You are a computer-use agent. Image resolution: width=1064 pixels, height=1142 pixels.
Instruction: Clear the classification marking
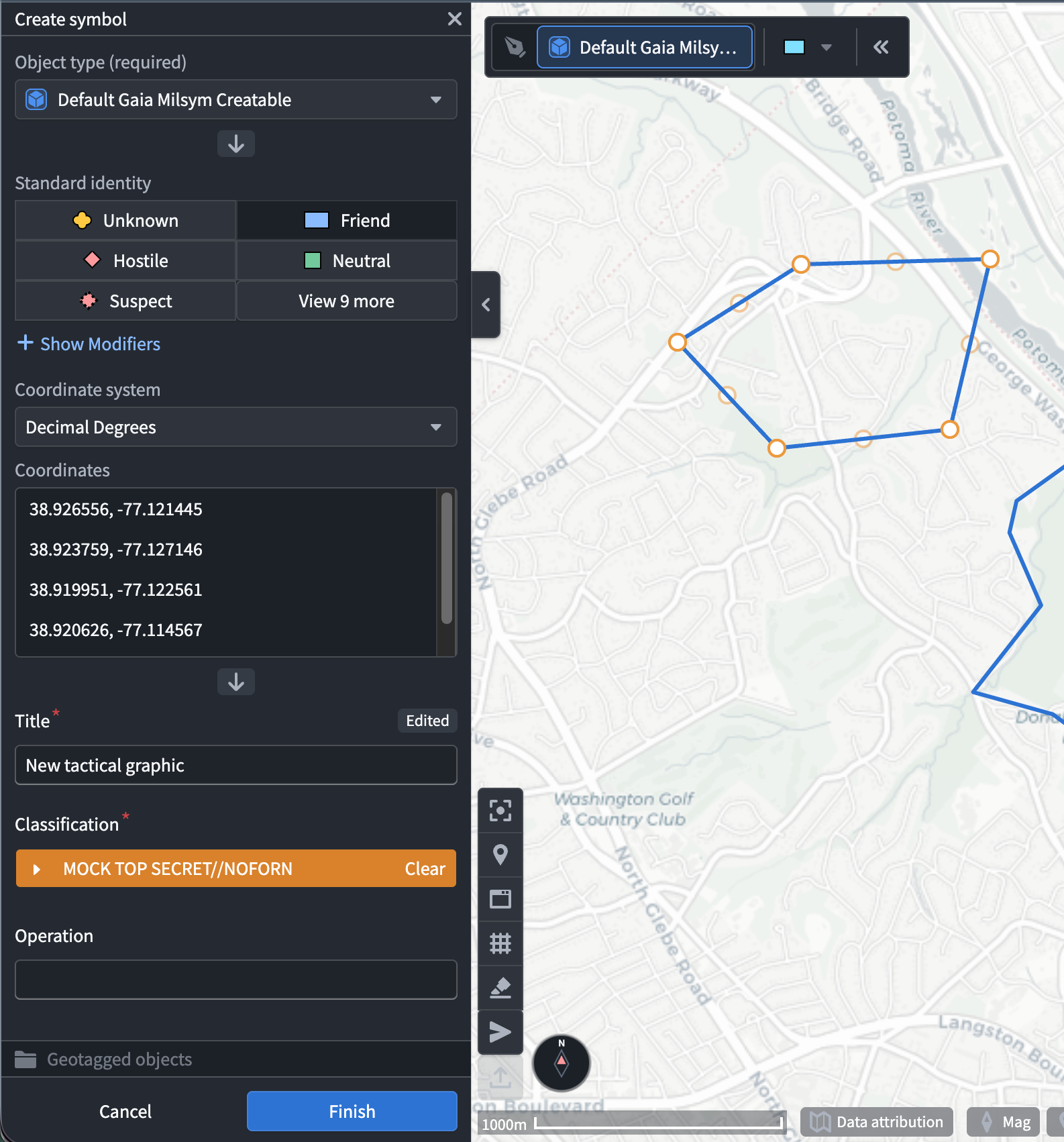coord(425,869)
